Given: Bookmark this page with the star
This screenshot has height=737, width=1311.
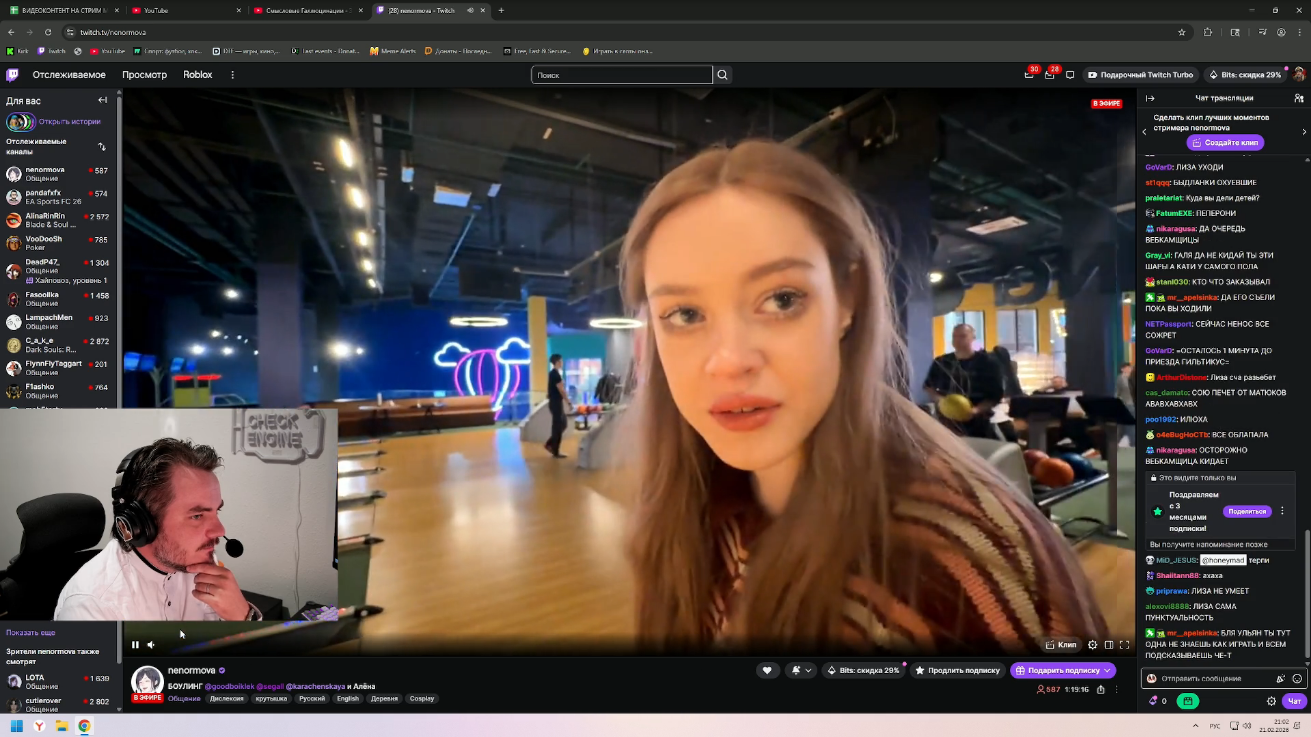Looking at the screenshot, I should coord(1182,32).
